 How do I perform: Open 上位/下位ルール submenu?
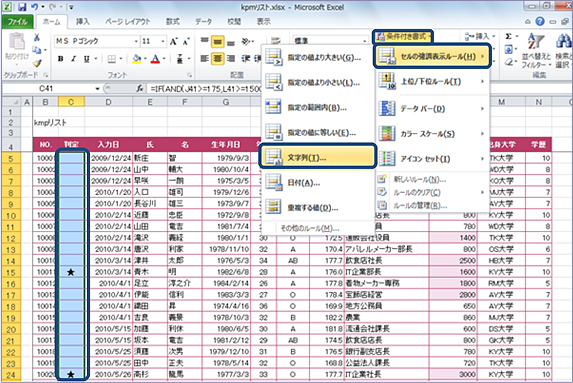[432, 81]
